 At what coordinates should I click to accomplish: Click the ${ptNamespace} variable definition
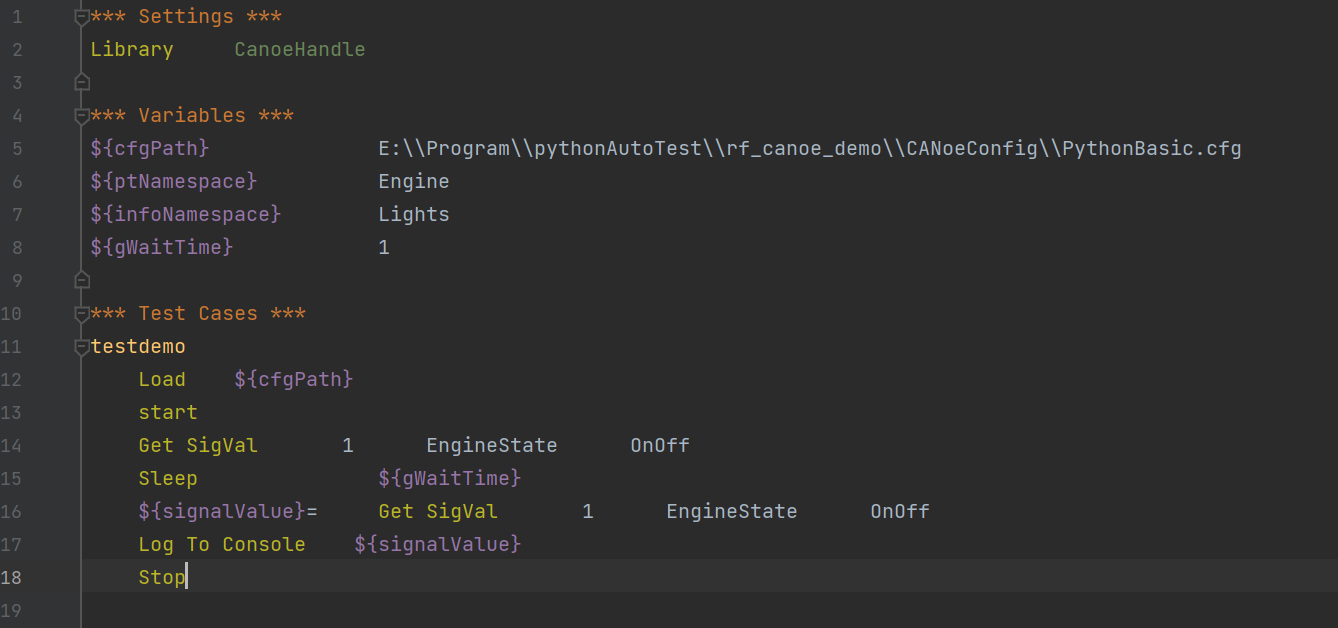[x=173, y=181]
